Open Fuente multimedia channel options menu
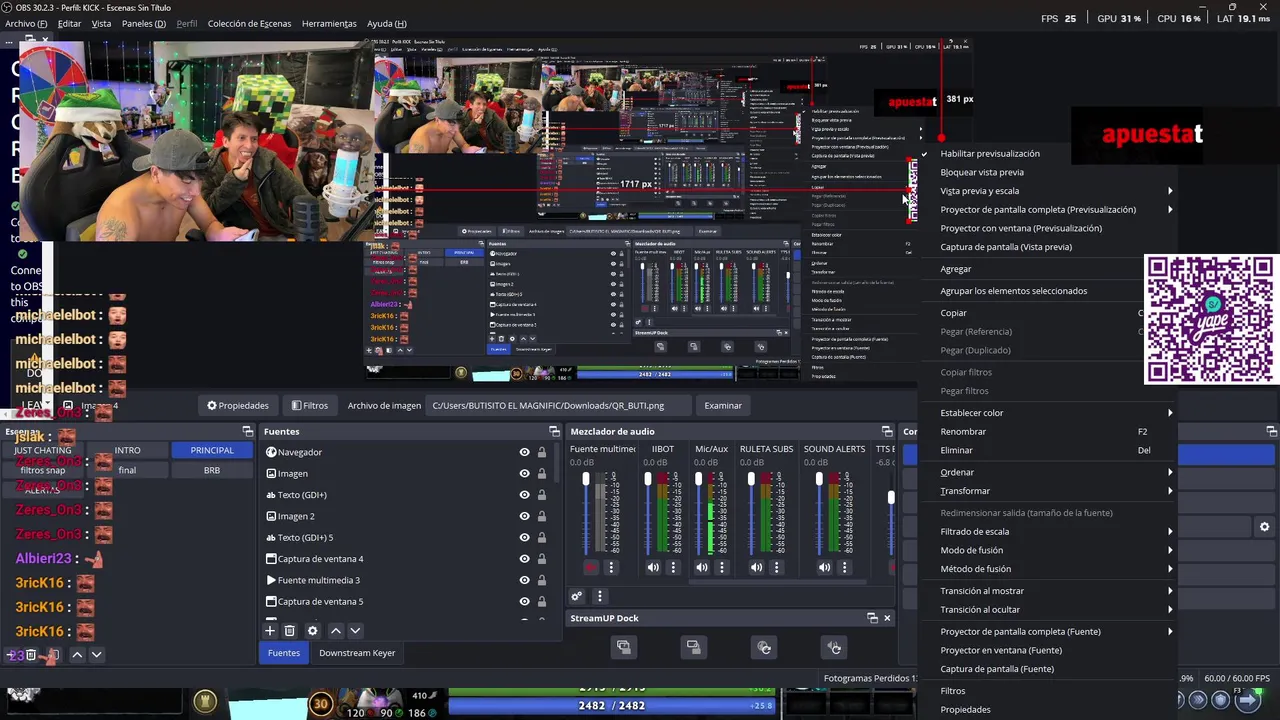Image resolution: width=1280 pixels, height=720 pixels. 611,567
